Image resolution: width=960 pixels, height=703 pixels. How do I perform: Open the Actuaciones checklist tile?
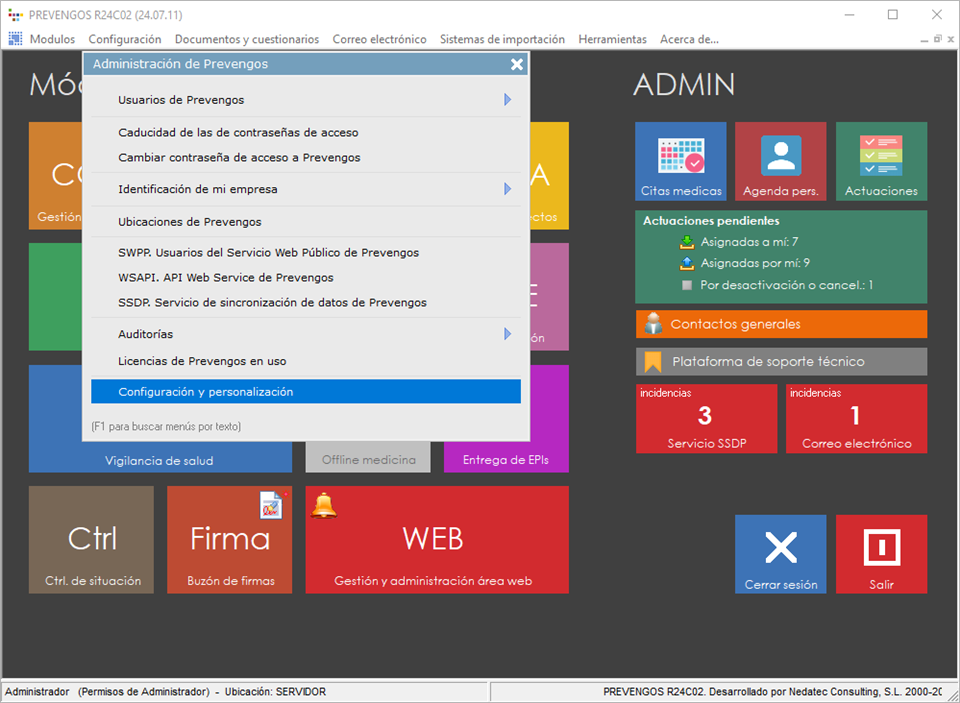click(881, 161)
